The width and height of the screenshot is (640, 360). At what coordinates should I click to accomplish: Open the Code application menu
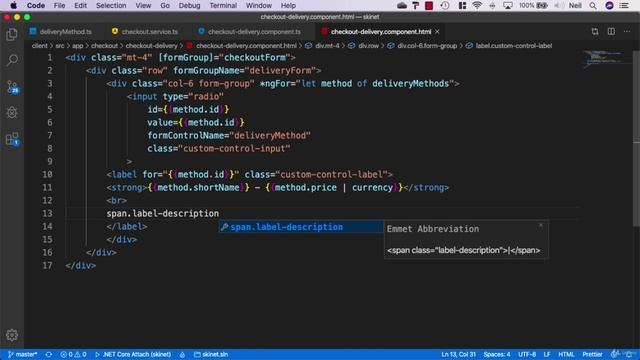click(36, 6)
